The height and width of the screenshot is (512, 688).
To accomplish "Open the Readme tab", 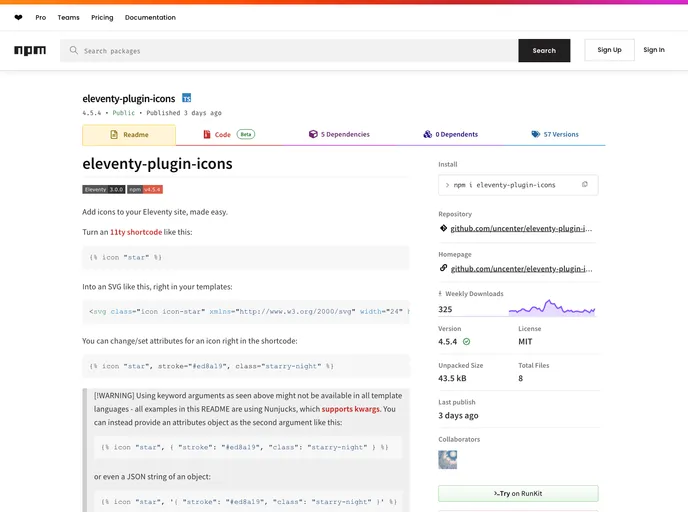I will pyautogui.click(x=129, y=135).
